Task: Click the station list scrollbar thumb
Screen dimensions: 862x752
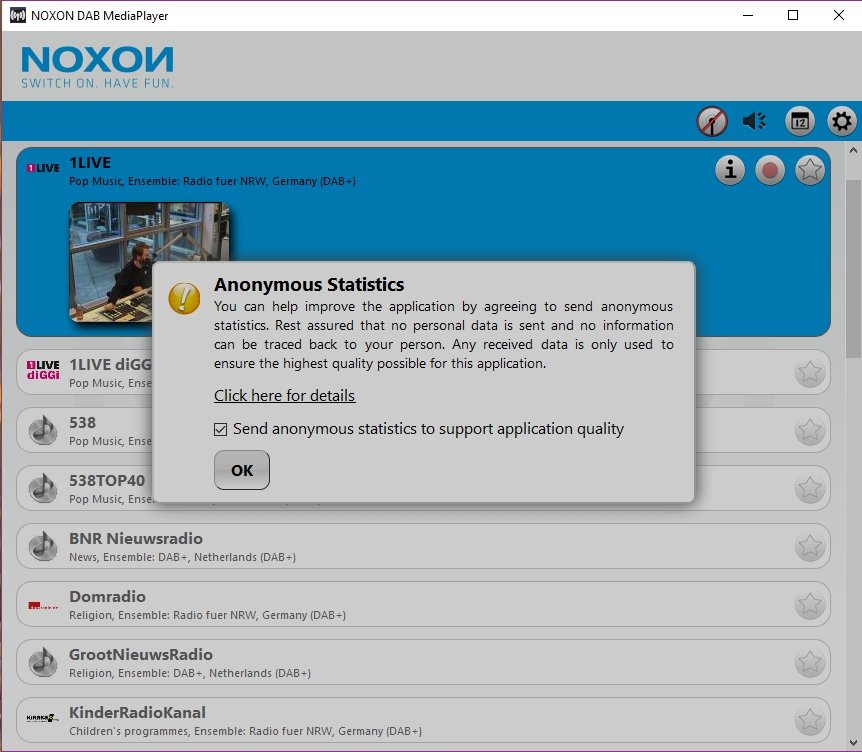Action: (x=853, y=269)
